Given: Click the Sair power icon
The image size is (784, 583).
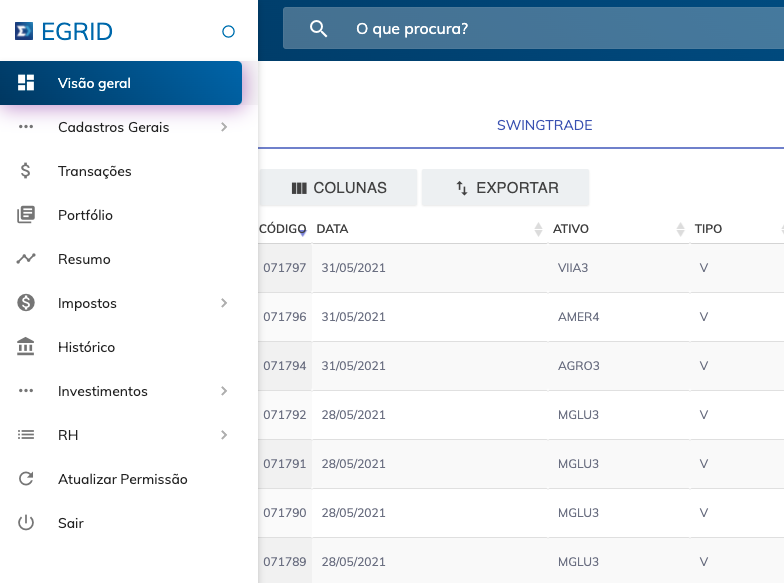Looking at the screenshot, I should pyautogui.click(x=26, y=523).
